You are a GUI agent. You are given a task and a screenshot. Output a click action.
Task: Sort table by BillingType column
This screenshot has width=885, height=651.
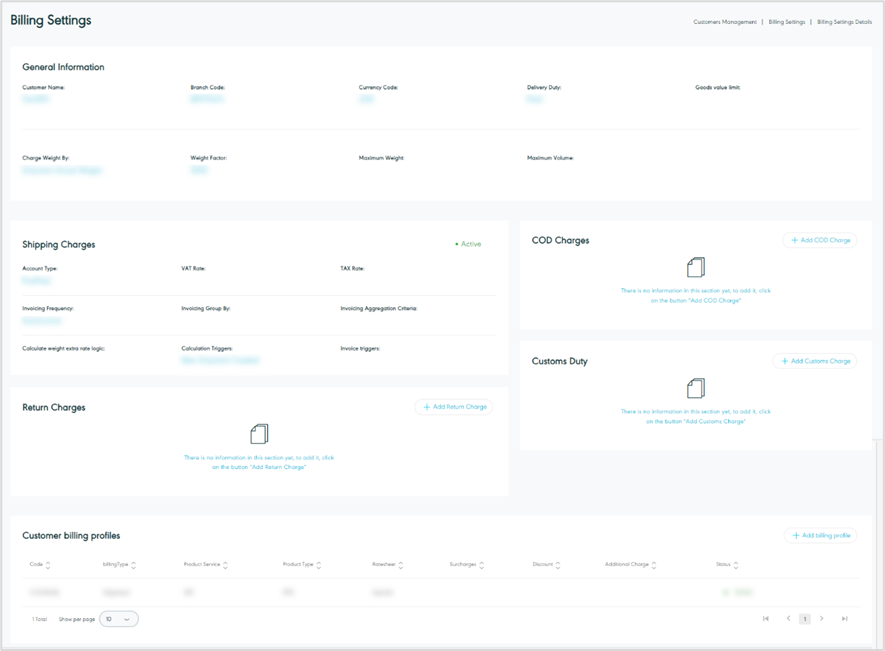pyautogui.click(x=133, y=565)
